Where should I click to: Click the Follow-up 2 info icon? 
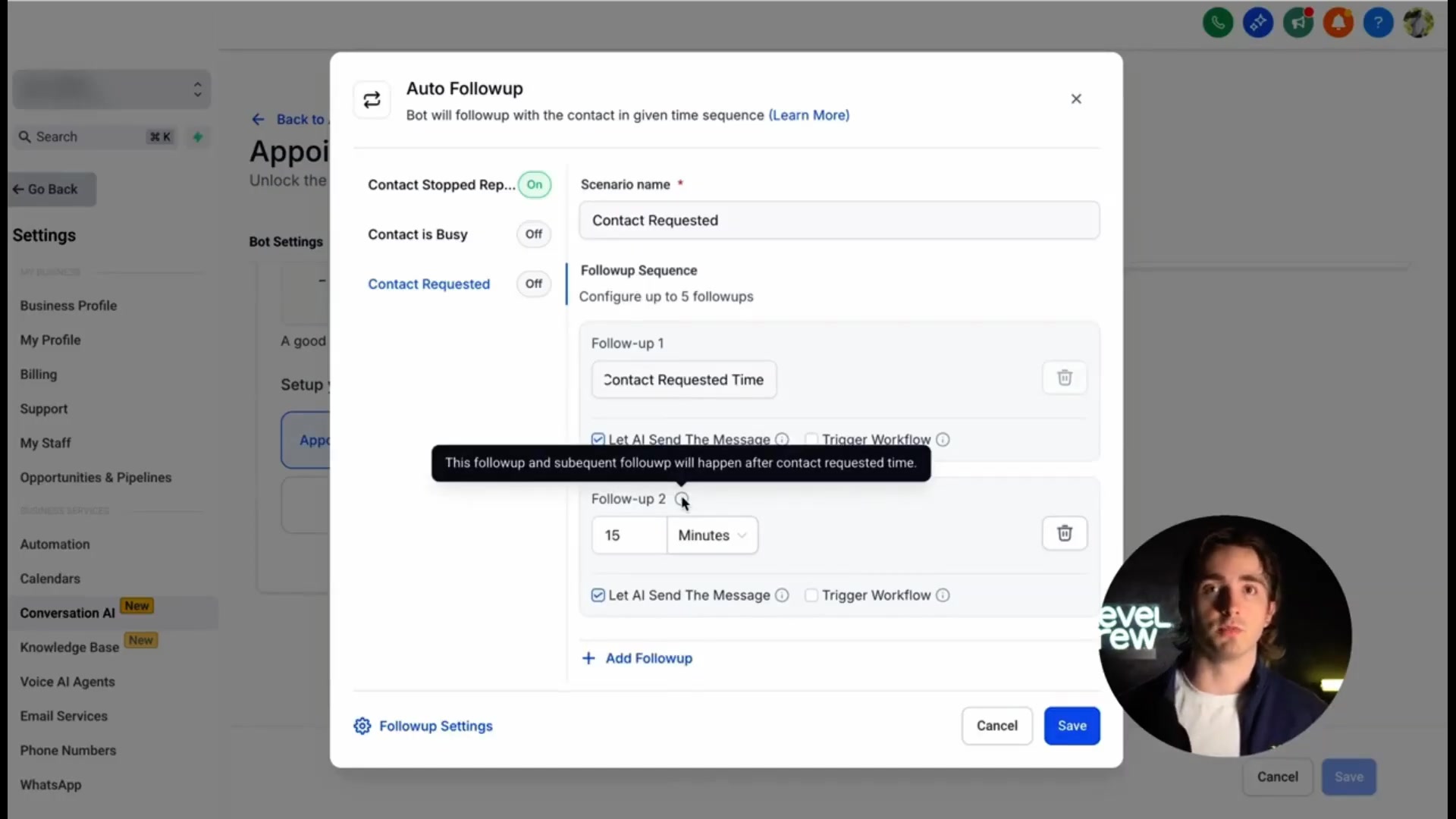pos(682,499)
